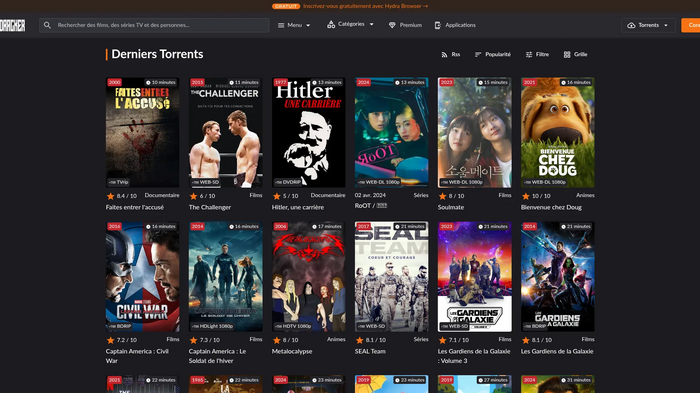
Task: Open the Captain America Soldat de l'hiver poster
Action: tap(225, 277)
